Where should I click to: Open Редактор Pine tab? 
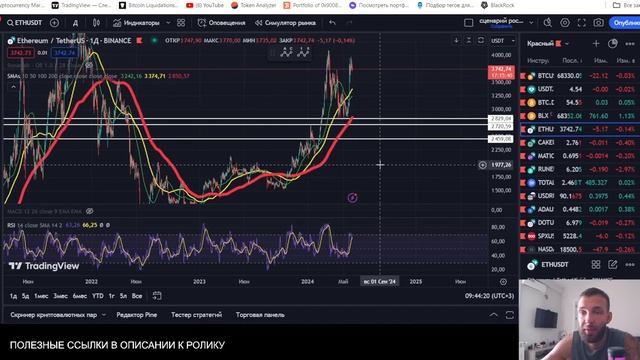coord(137,315)
